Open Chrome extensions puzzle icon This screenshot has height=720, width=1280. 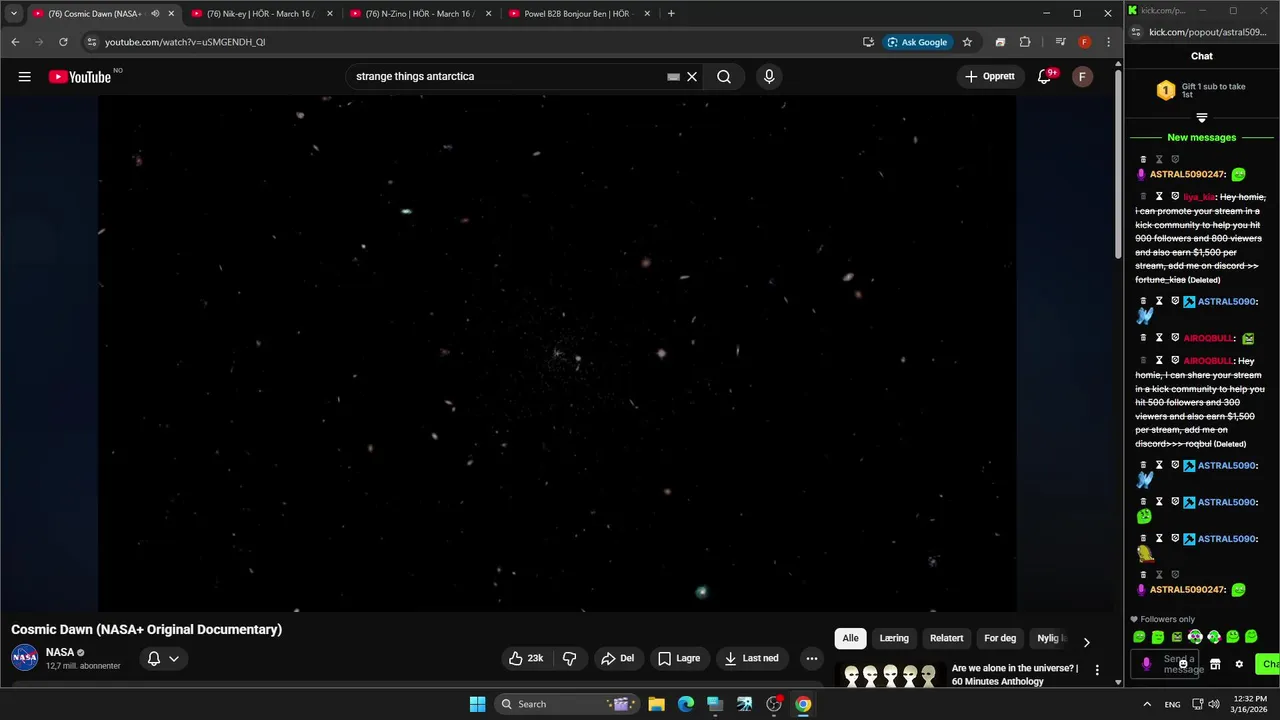[x=1025, y=42]
